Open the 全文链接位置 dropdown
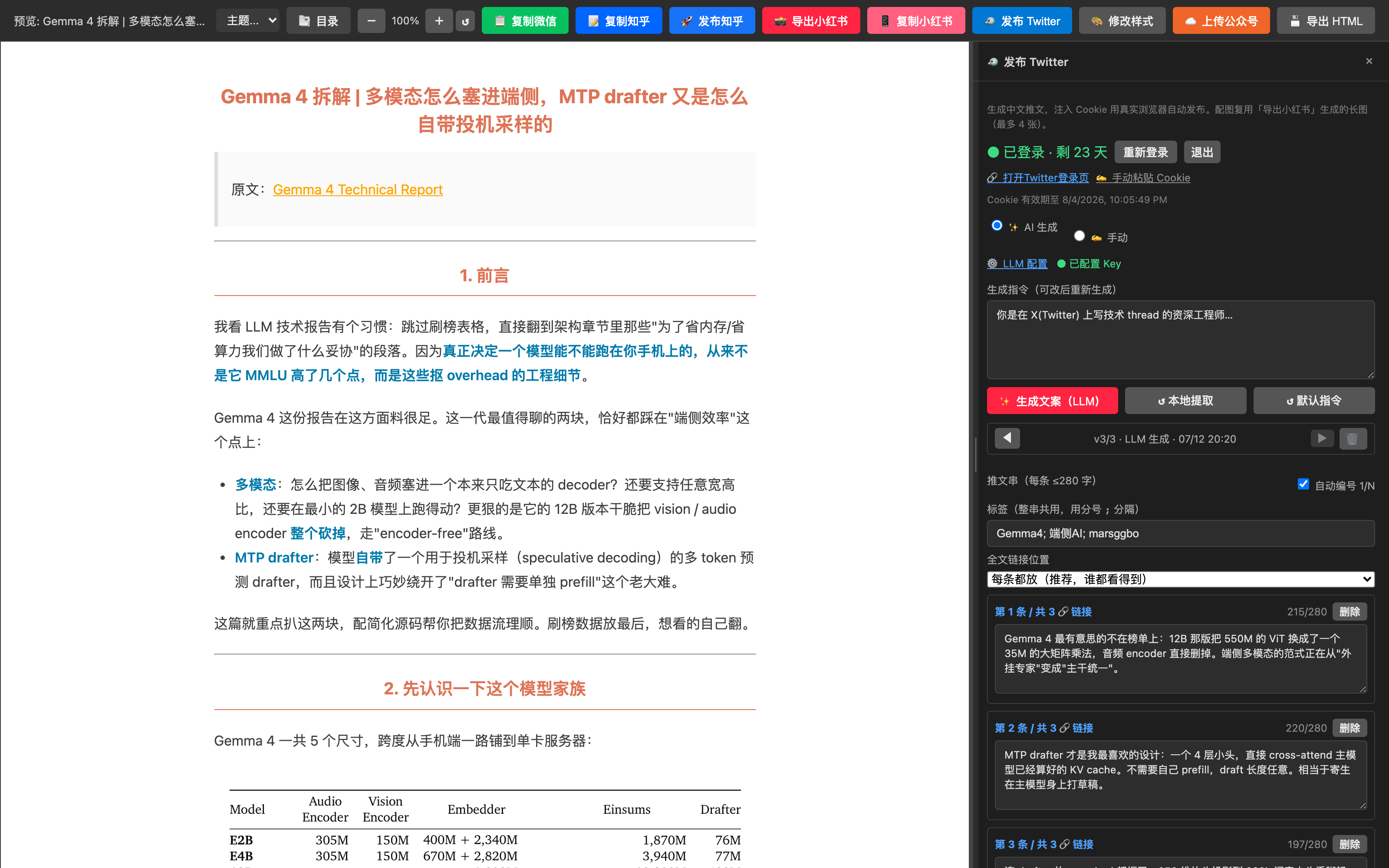Screen dimensions: 1389x868 (x=1181, y=579)
